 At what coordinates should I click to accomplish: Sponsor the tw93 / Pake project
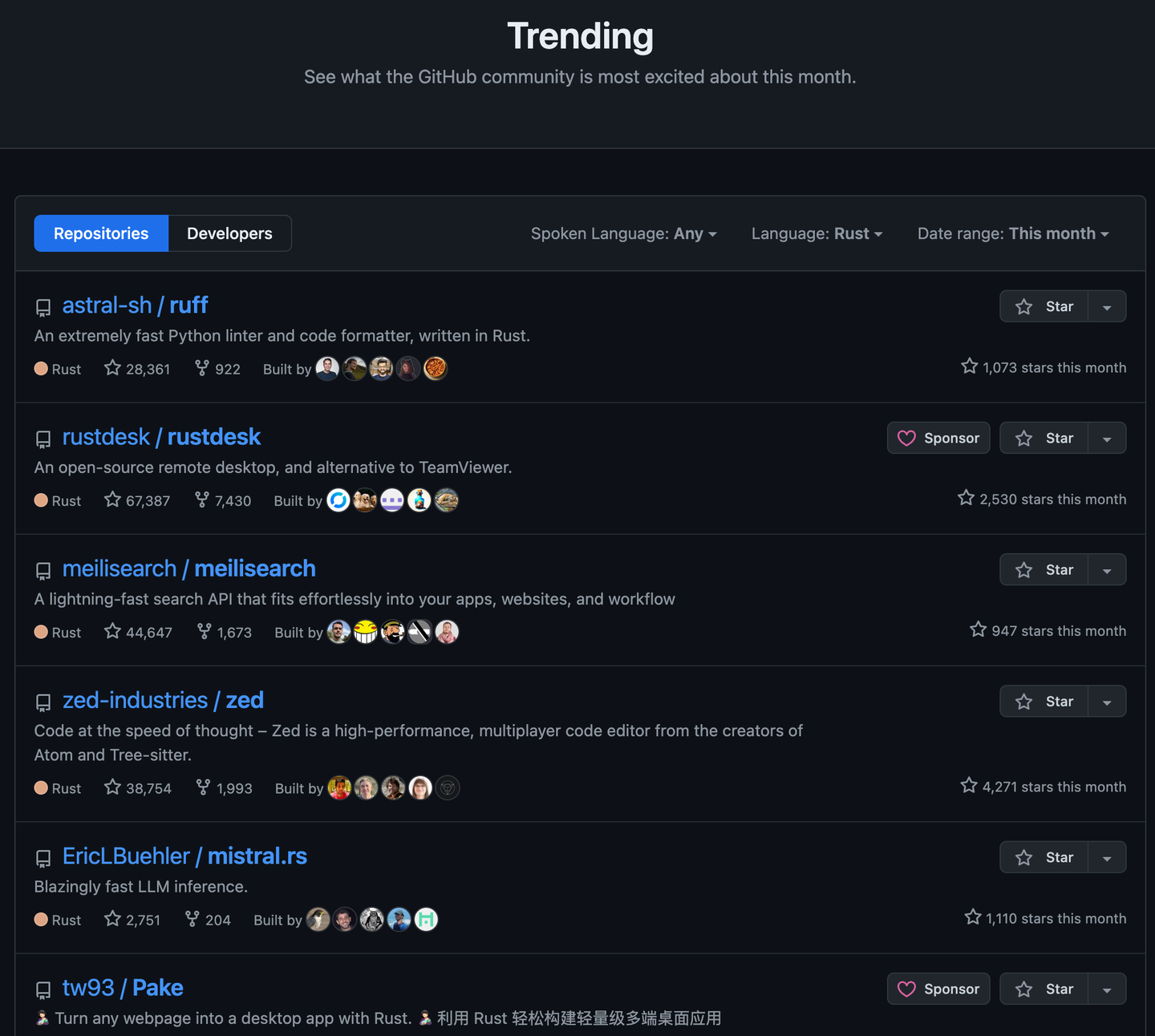click(938, 989)
